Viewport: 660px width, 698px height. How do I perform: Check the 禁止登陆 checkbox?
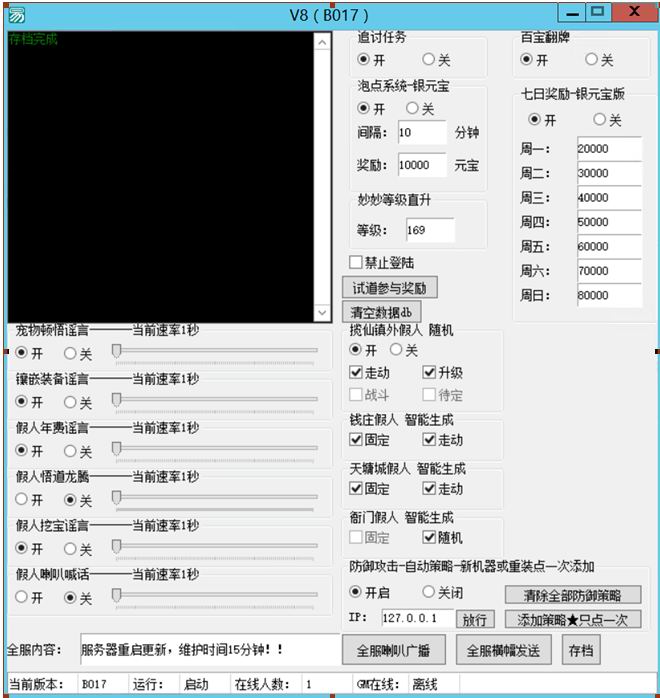tap(355, 263)
